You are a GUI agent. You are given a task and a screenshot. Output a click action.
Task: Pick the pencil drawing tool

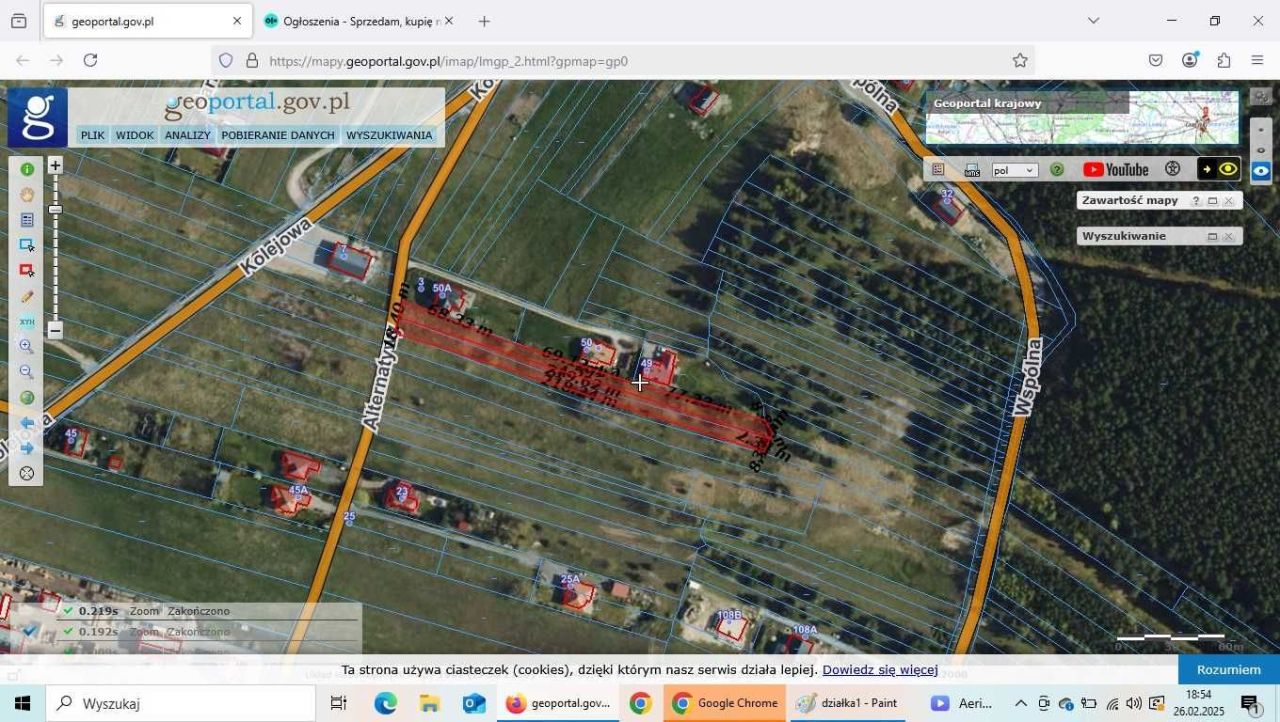[27, 296]
